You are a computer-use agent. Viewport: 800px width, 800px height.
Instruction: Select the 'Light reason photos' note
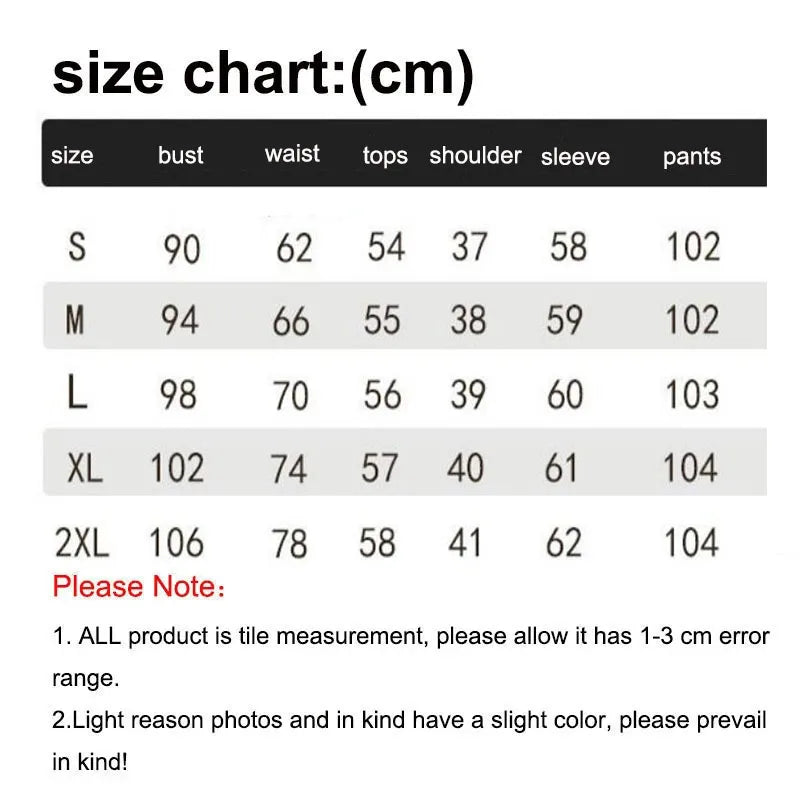409,741
